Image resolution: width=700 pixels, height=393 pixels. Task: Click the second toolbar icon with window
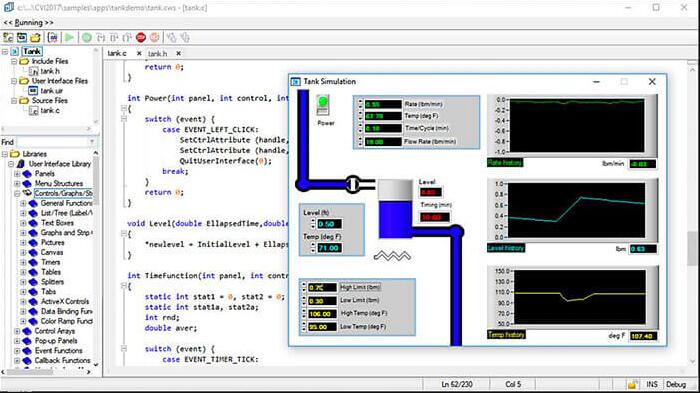click(x=21, y=38)
